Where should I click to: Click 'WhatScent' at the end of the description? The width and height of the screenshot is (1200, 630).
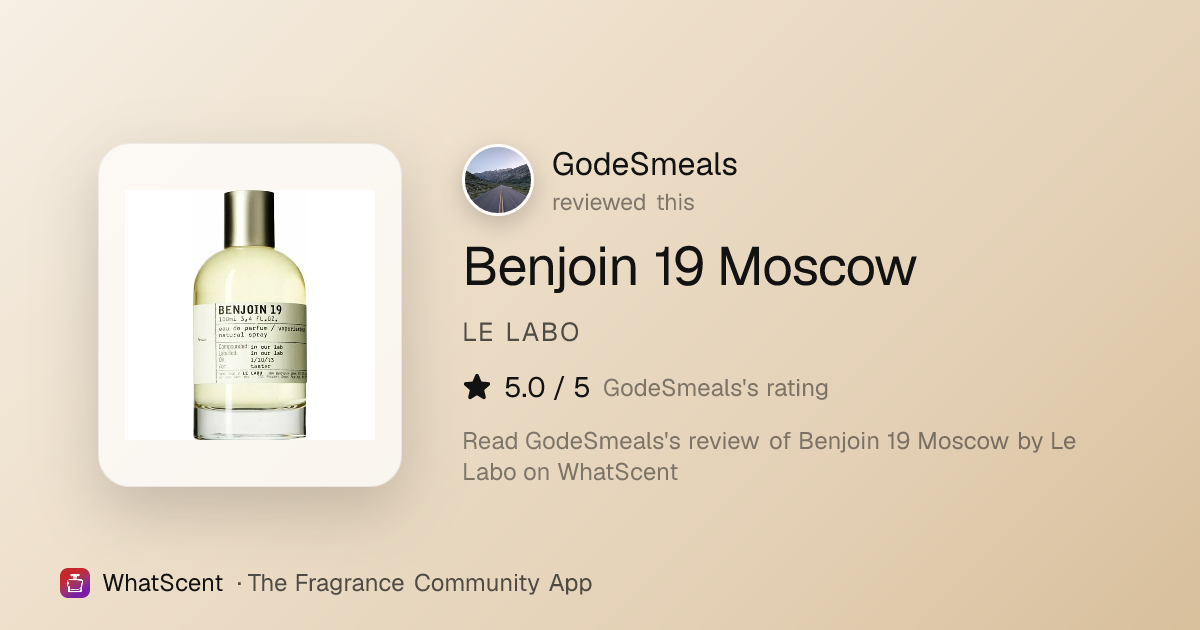point(617,471)
